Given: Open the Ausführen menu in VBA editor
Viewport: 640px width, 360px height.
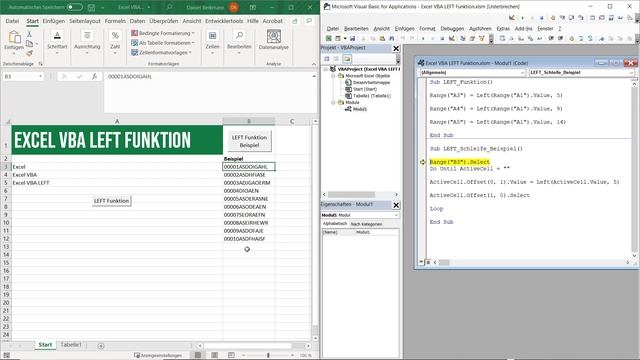Looking at the screenshot, I should click(x=480, y=29).
